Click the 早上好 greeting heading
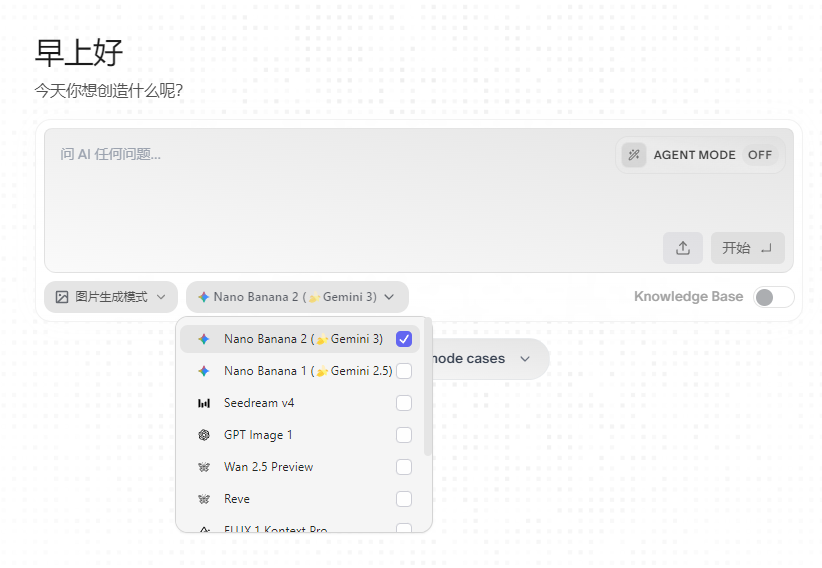The image size is (822, 568). (79, 52)
